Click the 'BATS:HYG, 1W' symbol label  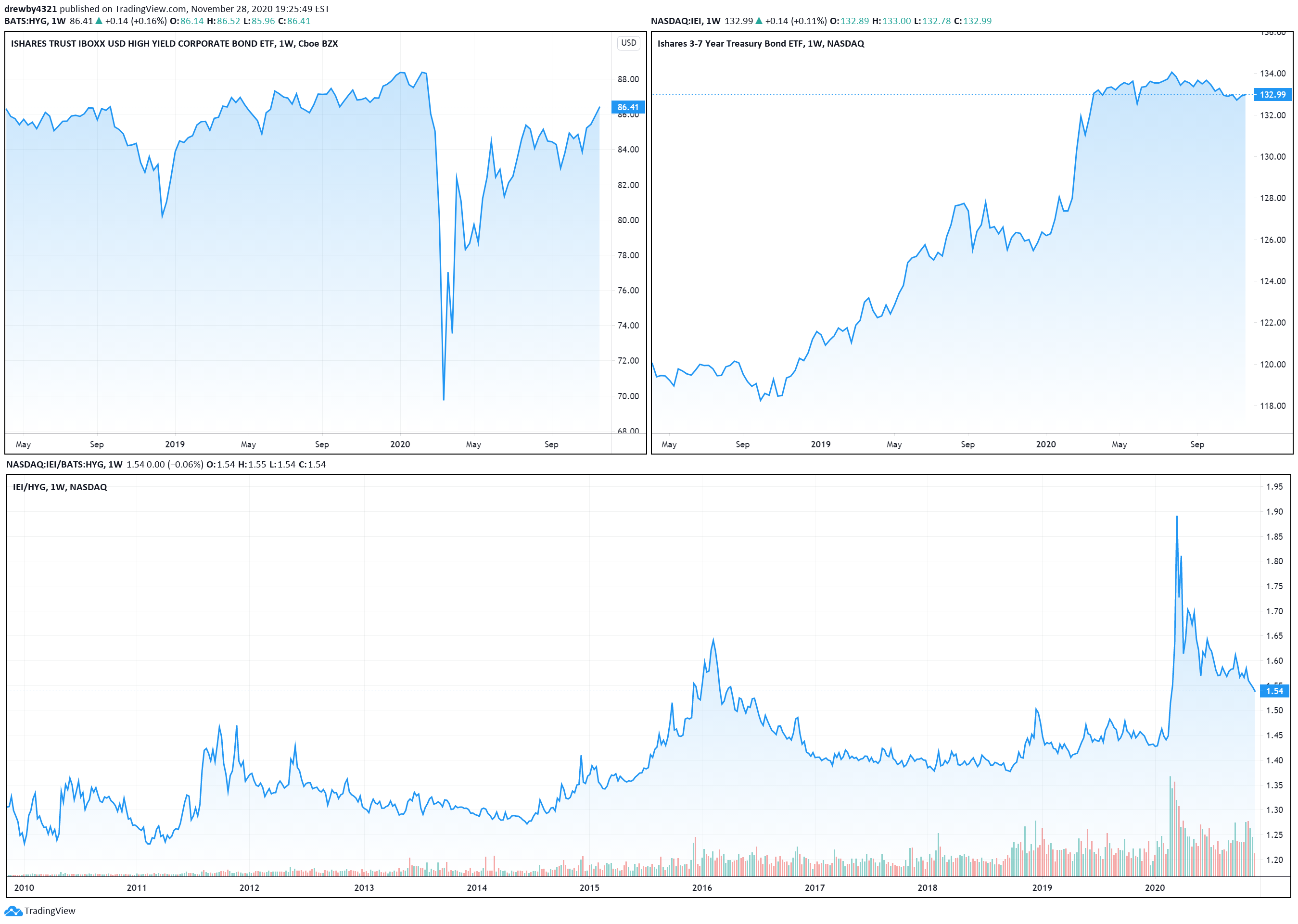click(x=35, y=21)
